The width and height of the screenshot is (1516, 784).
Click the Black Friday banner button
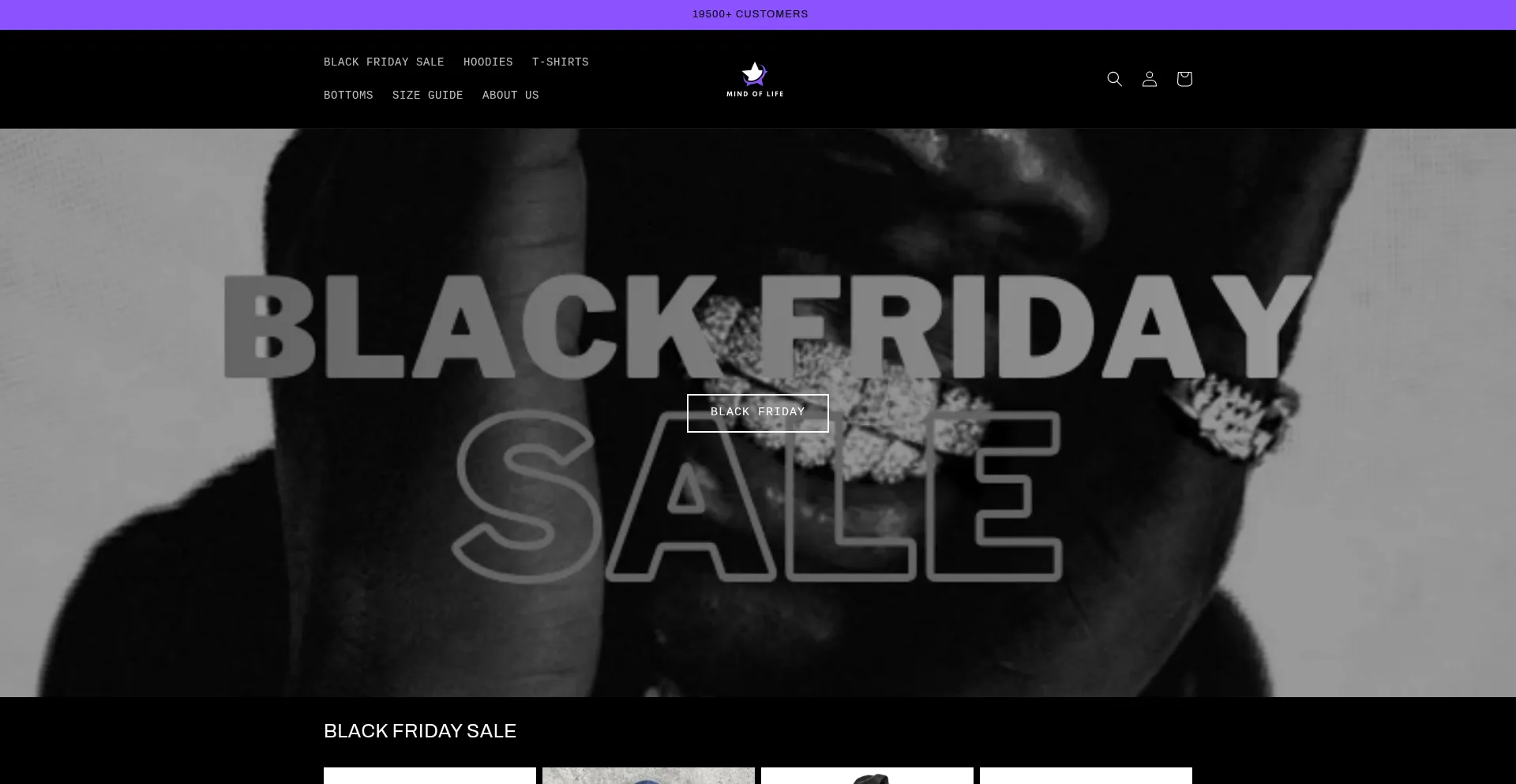757,413
